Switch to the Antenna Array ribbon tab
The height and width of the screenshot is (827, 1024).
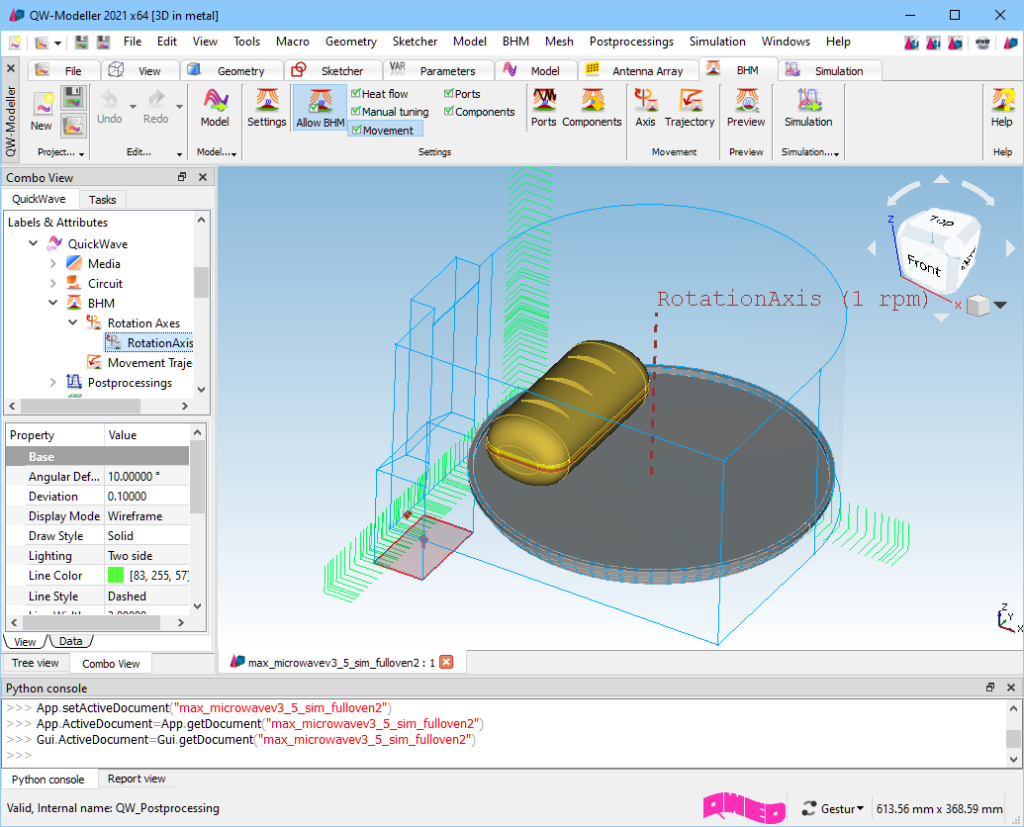point(637,71)
